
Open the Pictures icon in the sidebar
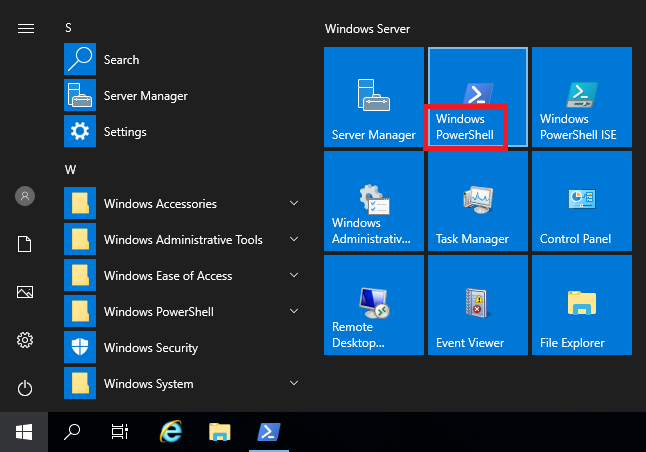point(25,292)
